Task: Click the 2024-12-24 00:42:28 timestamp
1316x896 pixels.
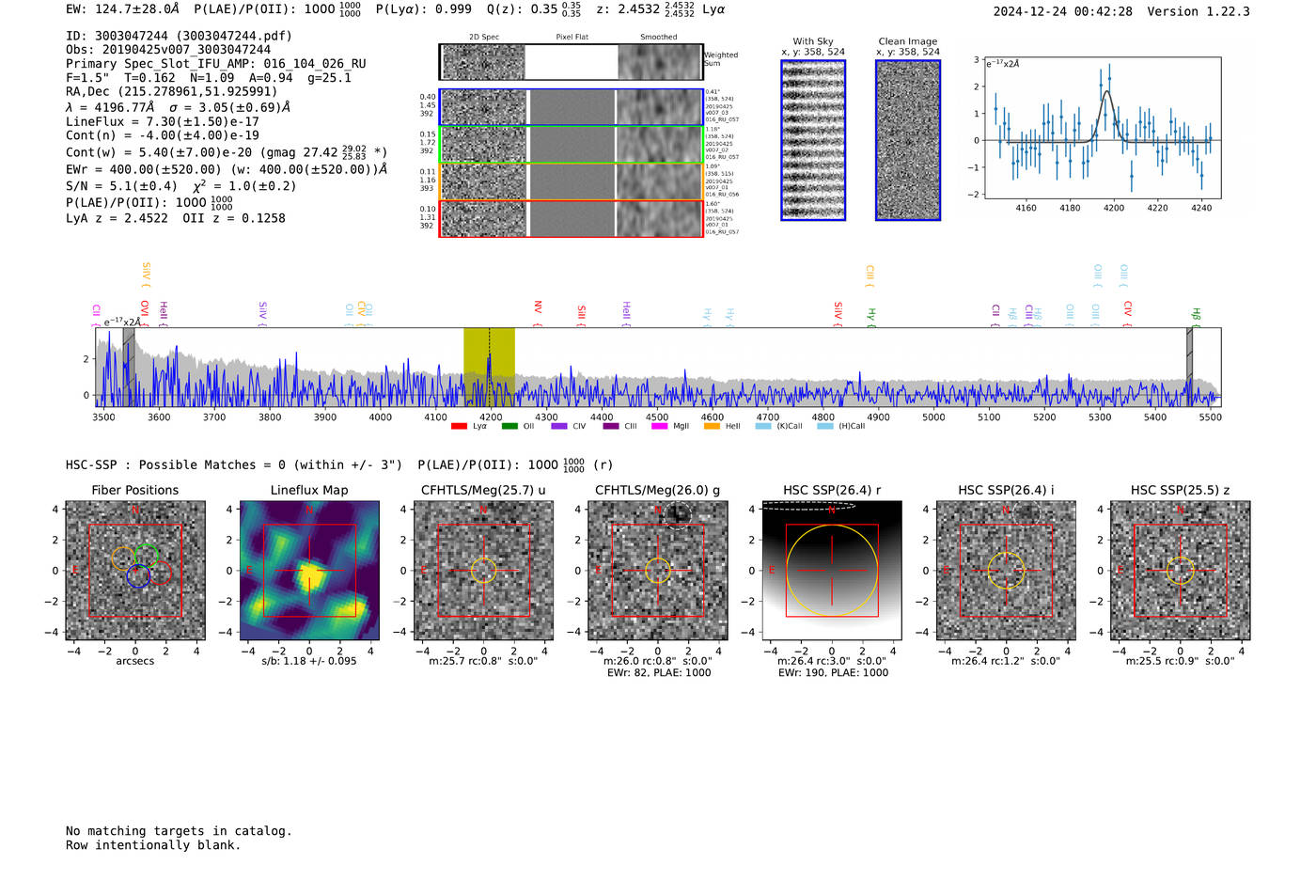Action: coord(1063,11)
